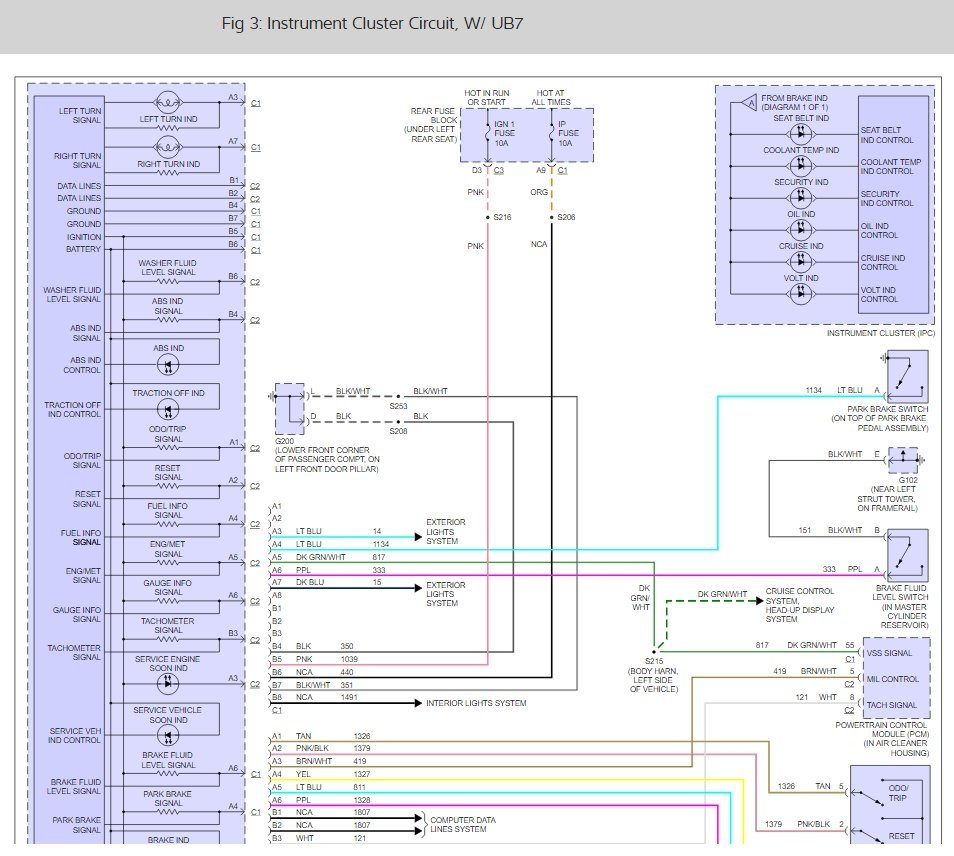The width and height of the screenshot is (954, 856).
Task: Click the 'VSS SIGNAL' pin label
Action: click(x=889, y=653)
